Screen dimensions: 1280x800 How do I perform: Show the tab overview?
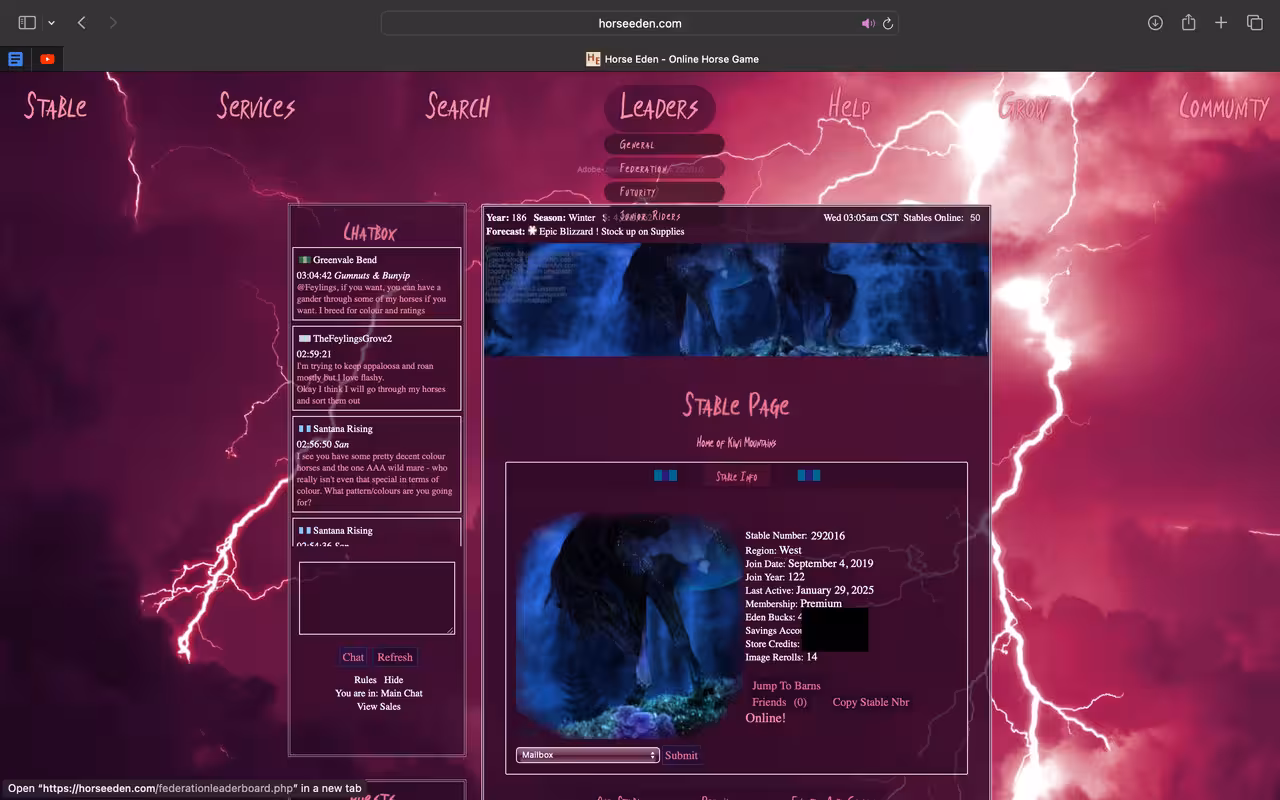coord(1254,23)
